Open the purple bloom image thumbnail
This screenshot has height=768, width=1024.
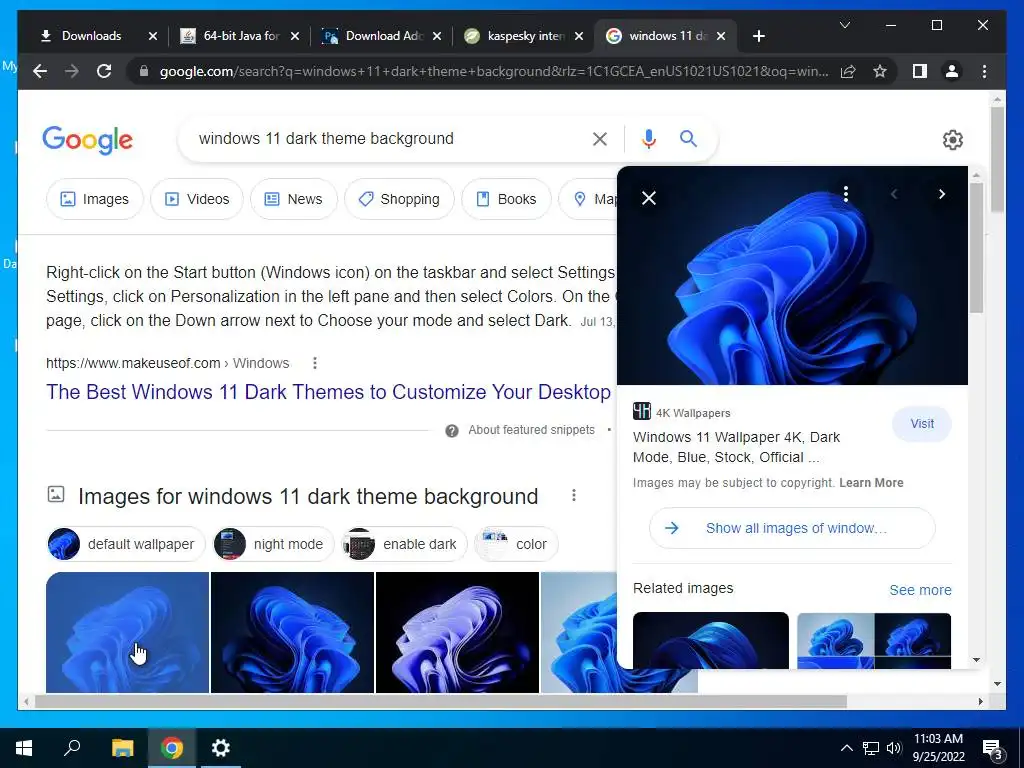457,632
